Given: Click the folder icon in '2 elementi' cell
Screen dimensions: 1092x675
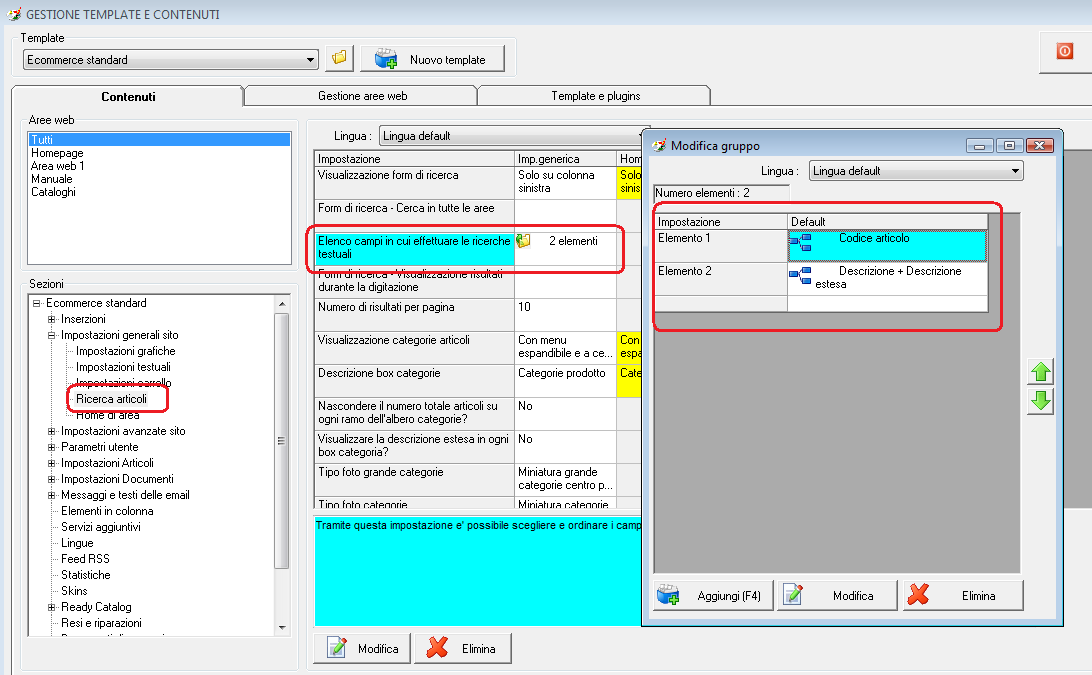Looking at the screenshot, I should point(524,241).
